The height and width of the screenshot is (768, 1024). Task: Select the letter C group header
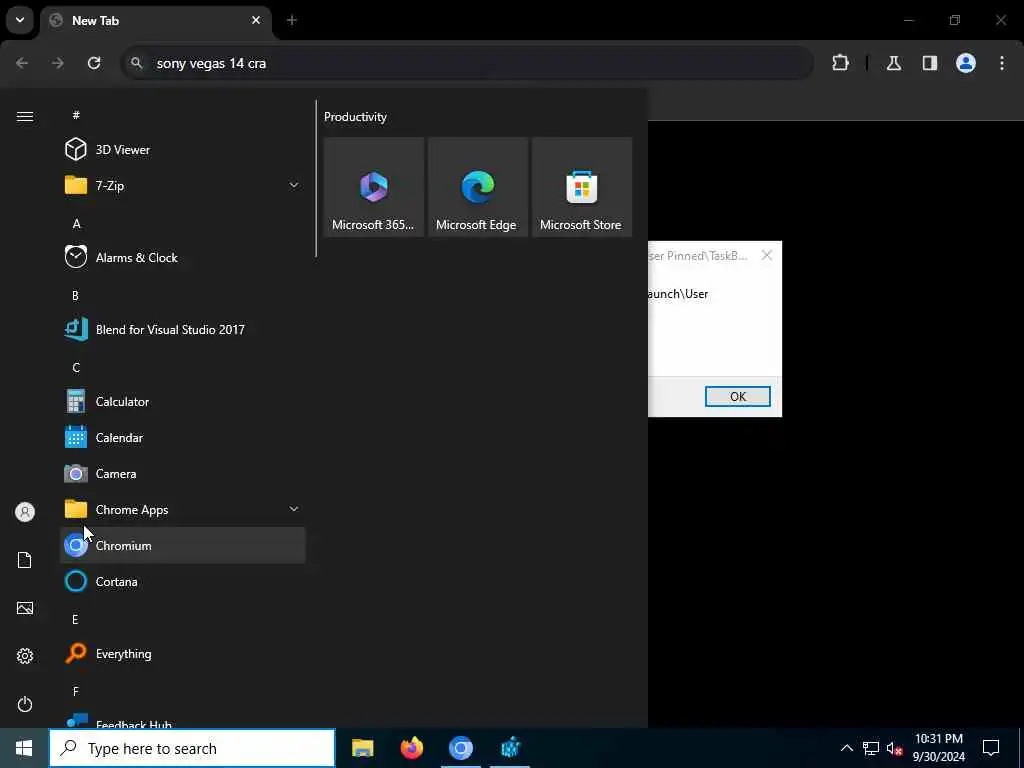click(x=76, y=368)
